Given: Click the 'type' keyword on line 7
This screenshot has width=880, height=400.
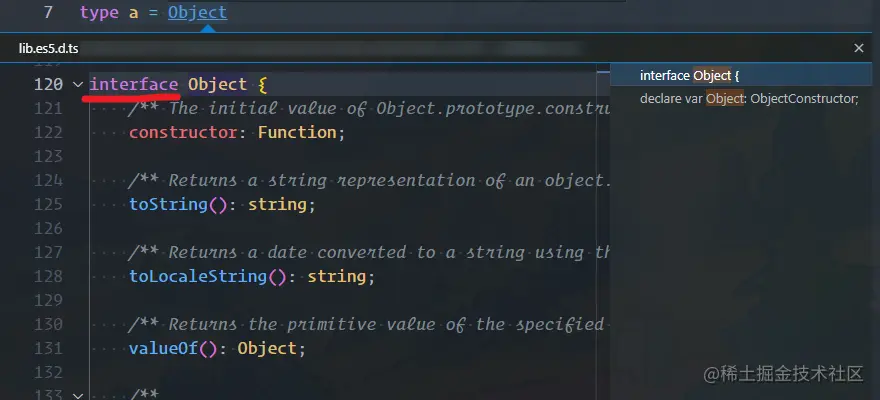Looking at the screenshot, I should pyautogui.click(x=99, y=13).
